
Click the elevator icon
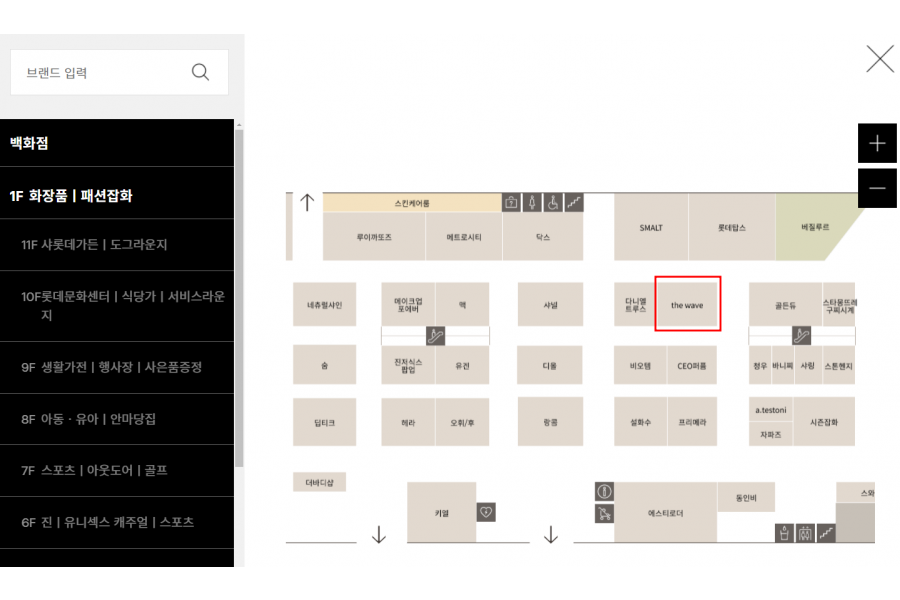(805, 533)
